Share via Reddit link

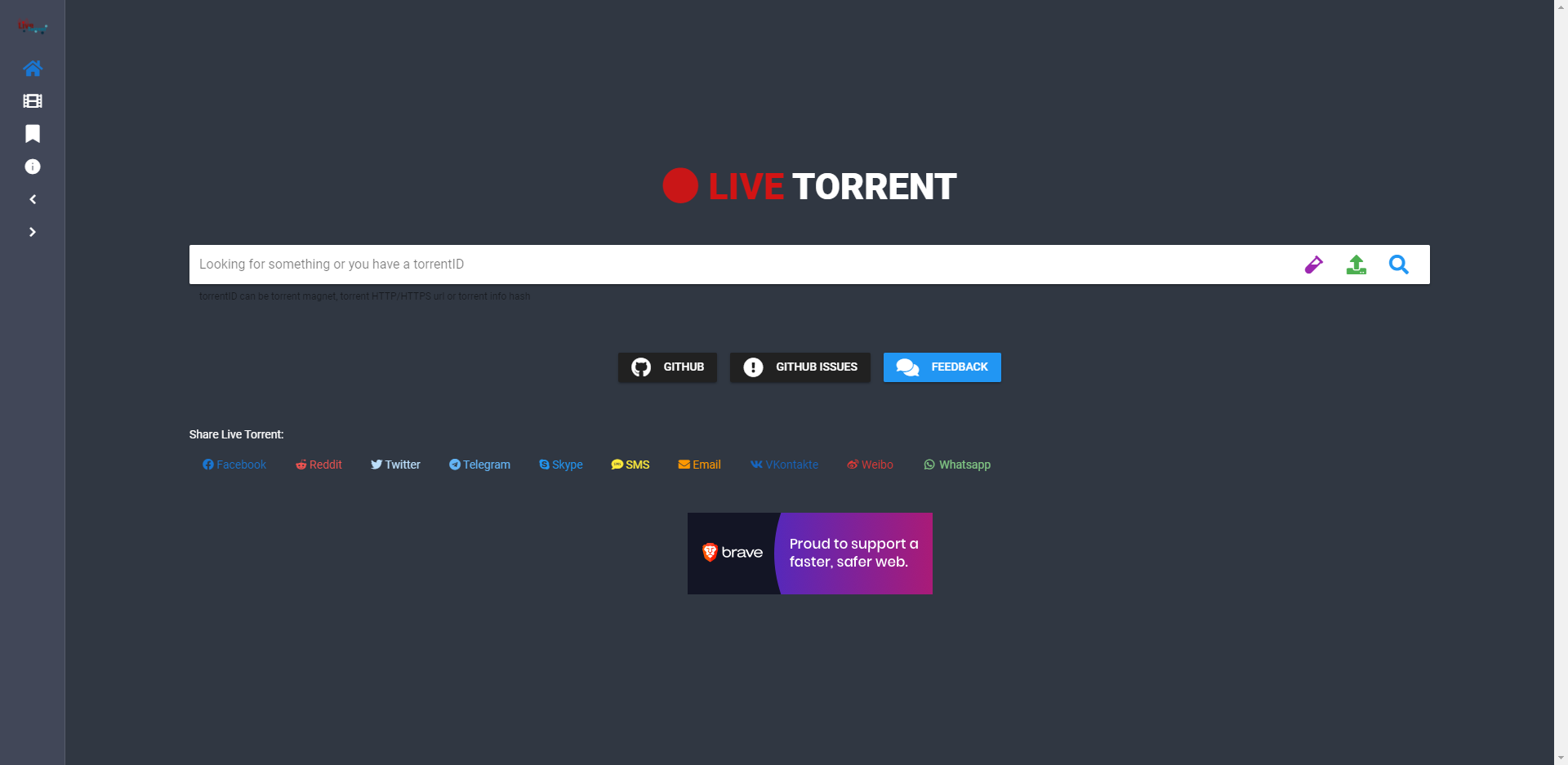pos(318,465)
